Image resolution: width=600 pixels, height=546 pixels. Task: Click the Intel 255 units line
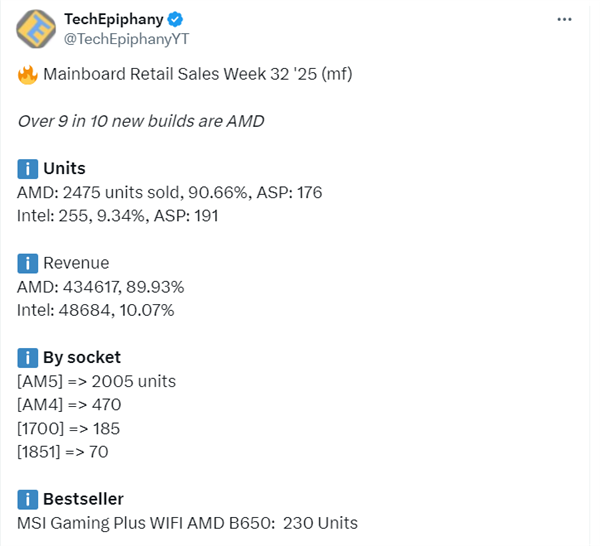pyautogui.click(x=118, y=216)
